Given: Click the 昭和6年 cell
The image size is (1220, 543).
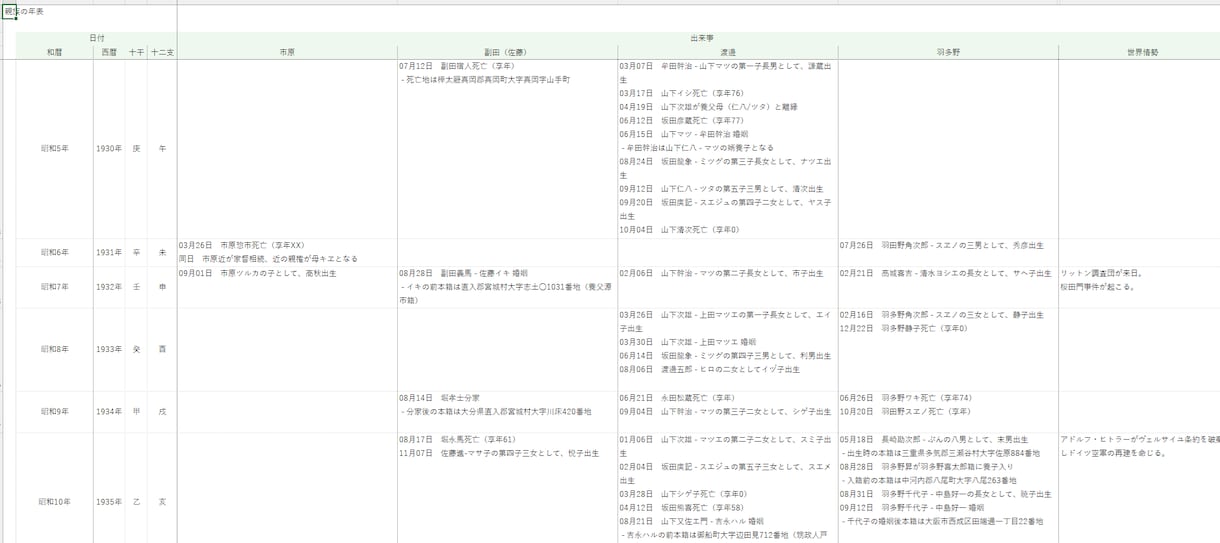Looking at the screenshot, I should click(x=54, y=252).
